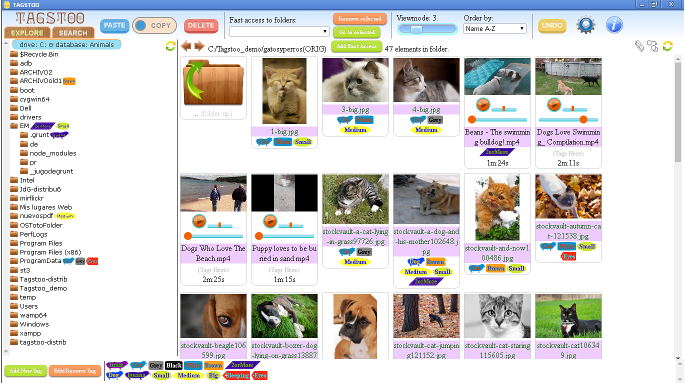The image size is (685, 383).
Task: Open the Order by Name A-Z dropdown
Action: (x=495, y=28)
